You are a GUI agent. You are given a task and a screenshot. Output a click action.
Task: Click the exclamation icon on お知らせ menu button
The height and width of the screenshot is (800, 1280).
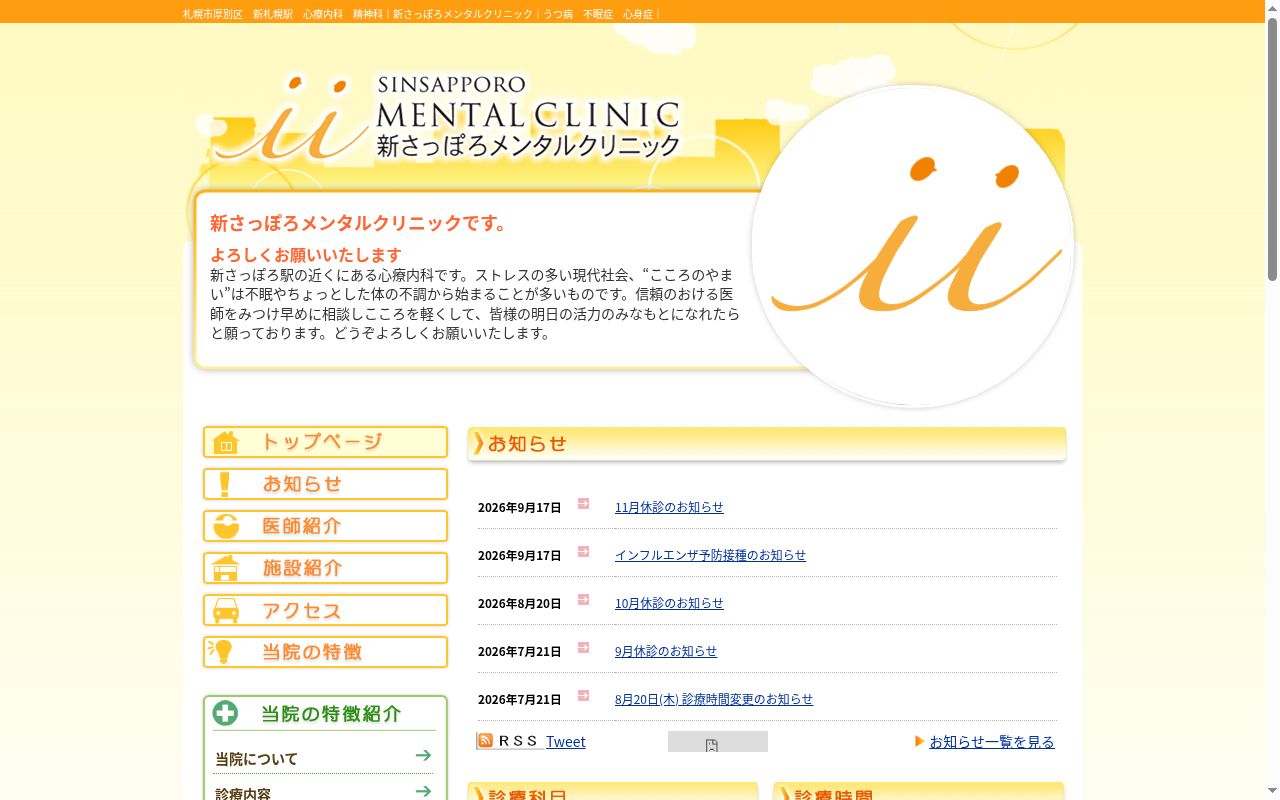pos(225,484)
